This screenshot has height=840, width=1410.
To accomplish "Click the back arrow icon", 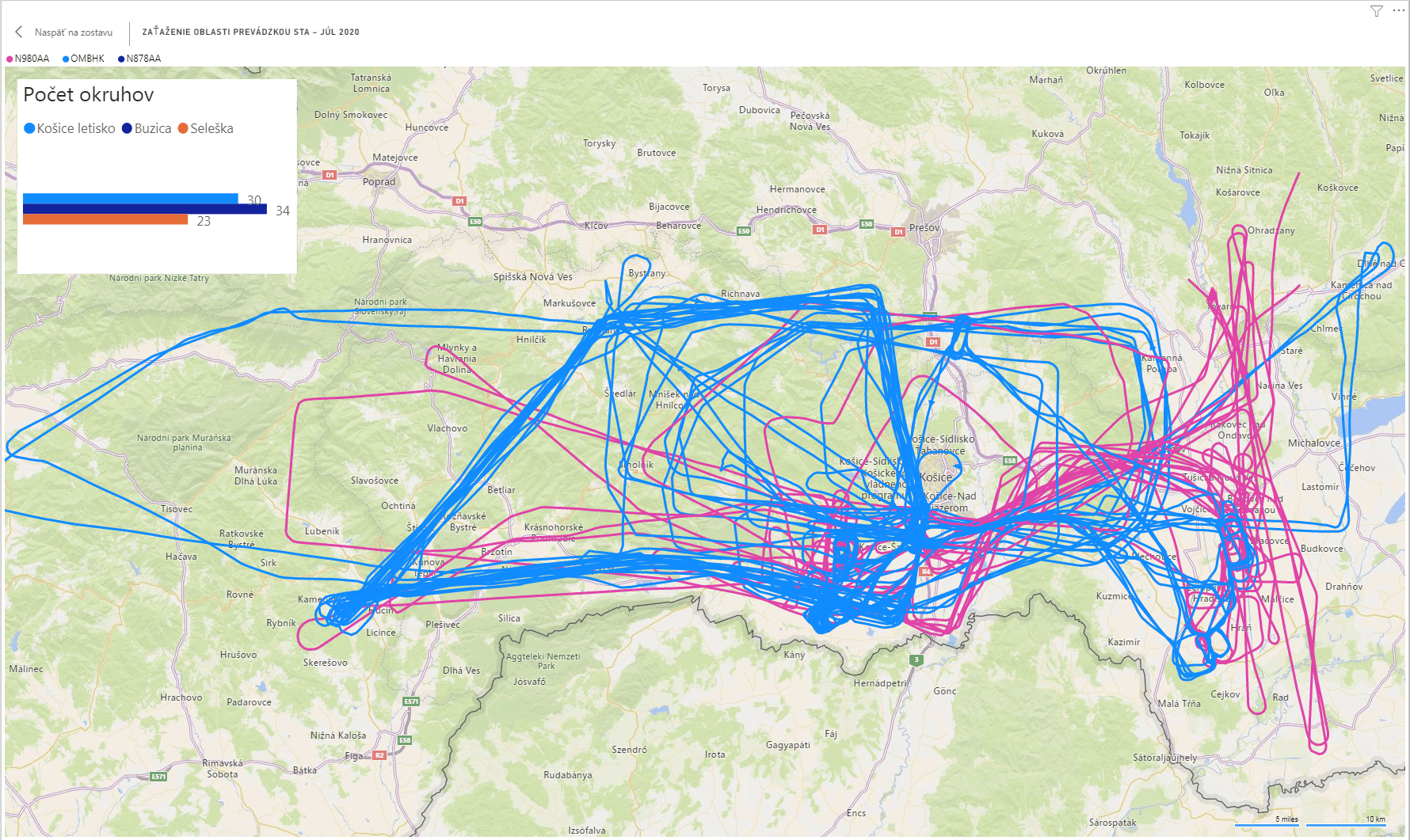I will click(x=19, y=32).
